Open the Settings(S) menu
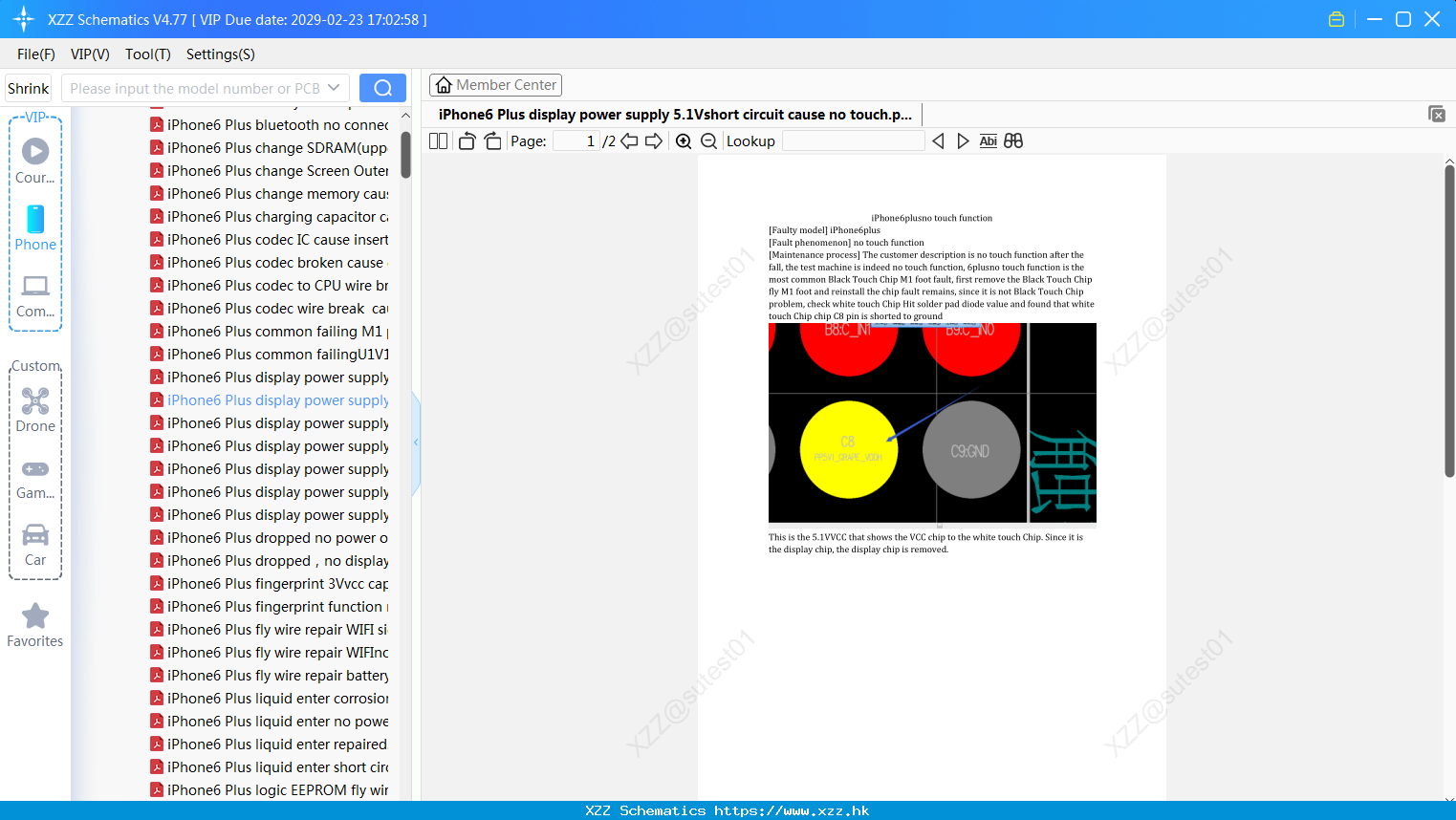 click(221, 54)
